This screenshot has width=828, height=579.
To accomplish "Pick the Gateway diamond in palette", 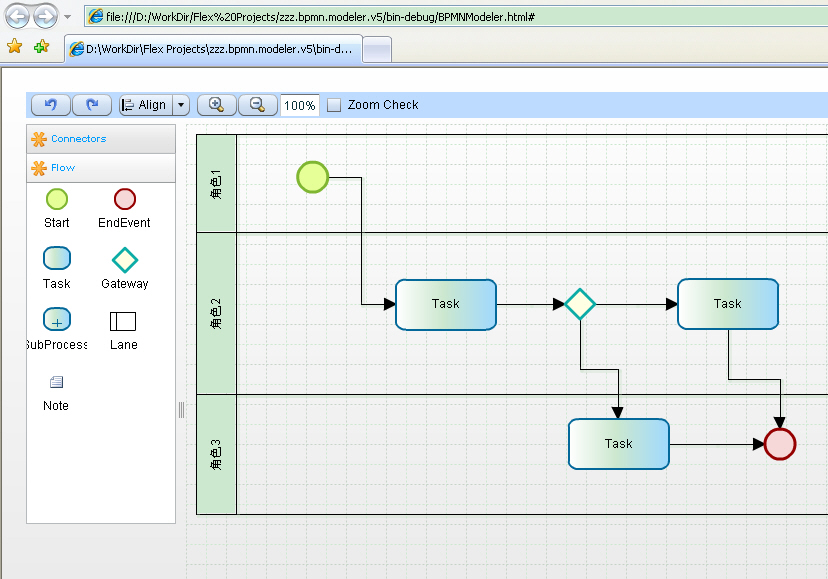I will click(x=124, y=260).
